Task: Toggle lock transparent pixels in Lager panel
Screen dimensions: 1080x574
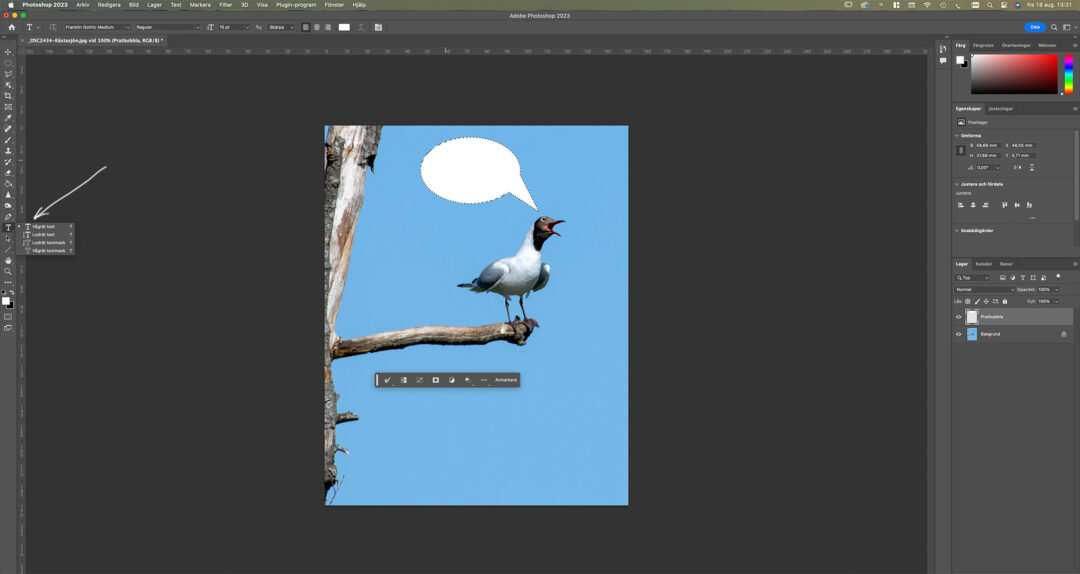Action: coord(968,301)
